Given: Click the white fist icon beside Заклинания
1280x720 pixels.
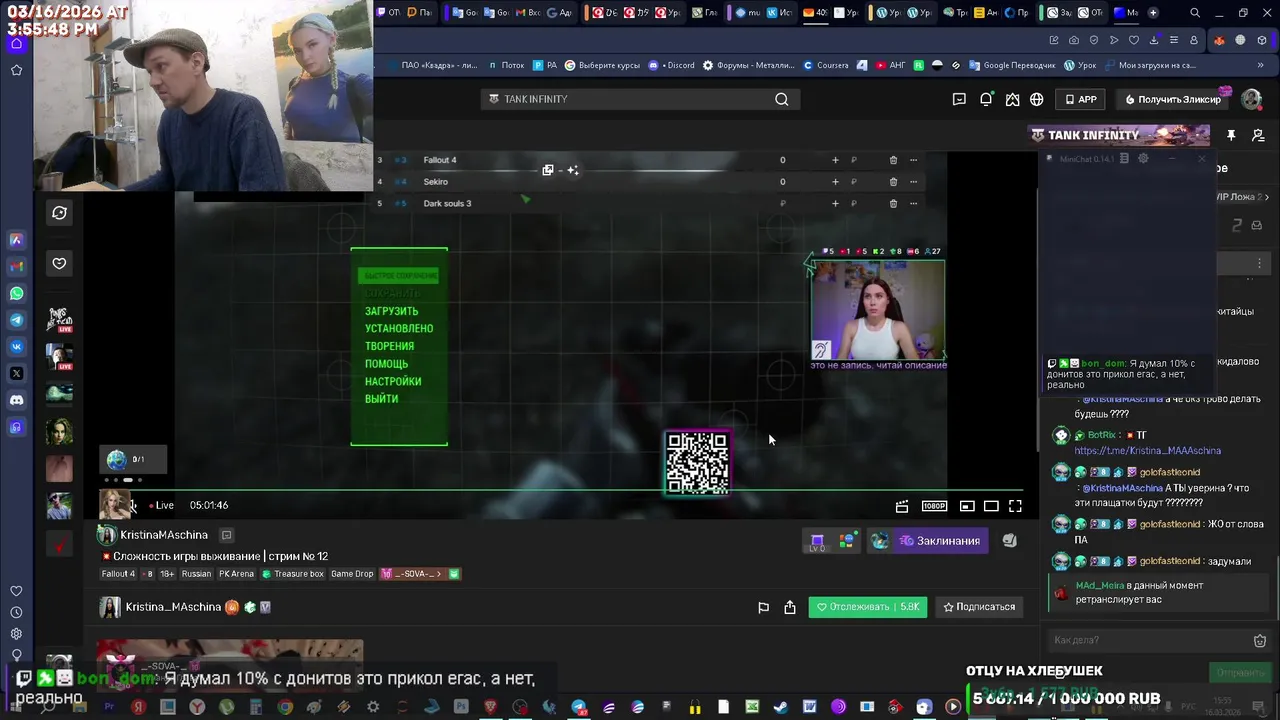Looking at the screenshot, I should [1009, 541].
